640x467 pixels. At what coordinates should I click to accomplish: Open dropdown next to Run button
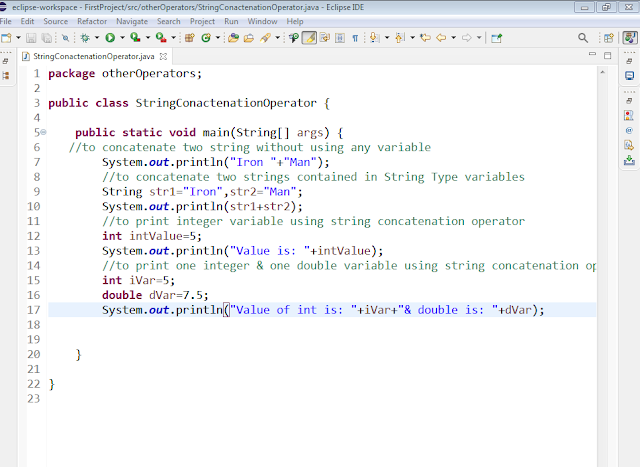click(122, 38)
